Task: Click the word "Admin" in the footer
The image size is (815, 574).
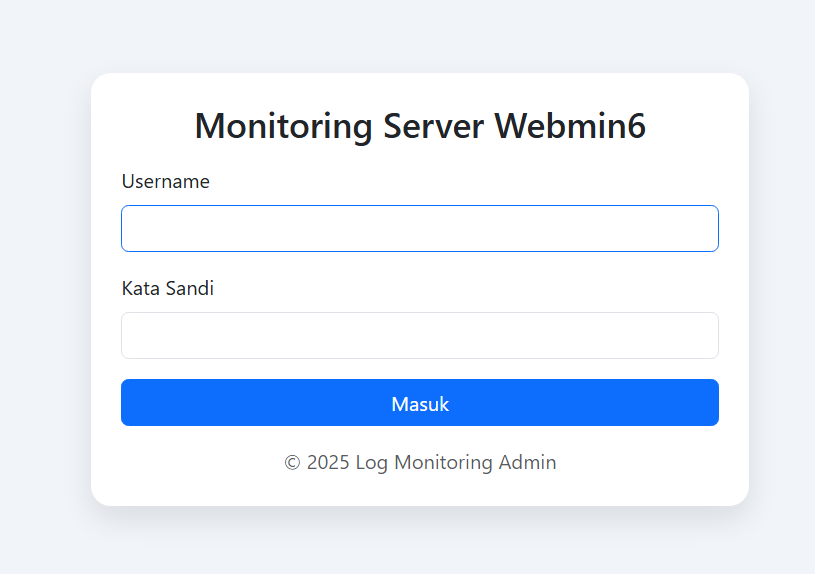Action: click(x=528, y=463)
